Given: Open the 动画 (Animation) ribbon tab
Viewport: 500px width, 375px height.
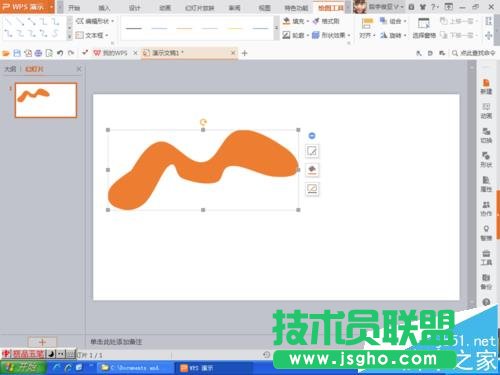Looking at the screenshot, I should click(x=165, y=8).
